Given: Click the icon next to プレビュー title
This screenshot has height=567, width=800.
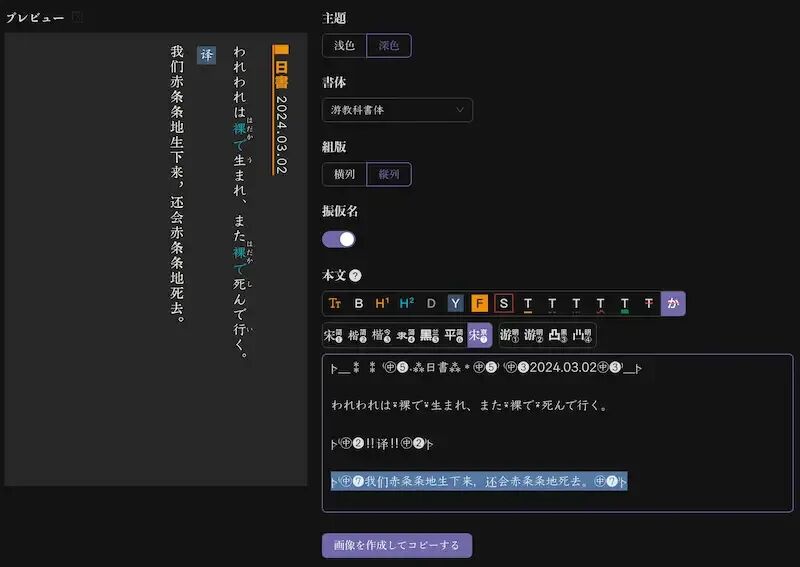Looking at the screenshot, I should pos(78,17).
